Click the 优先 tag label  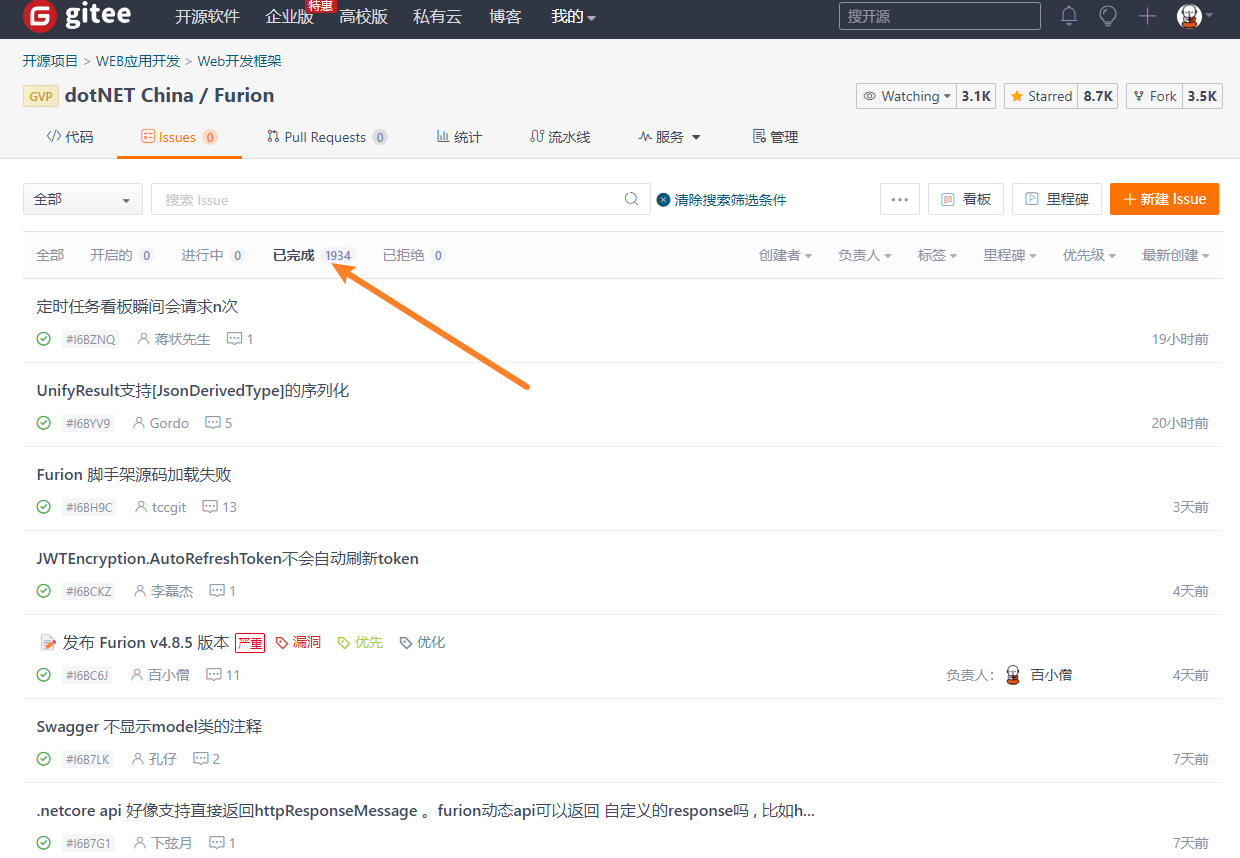360,642
